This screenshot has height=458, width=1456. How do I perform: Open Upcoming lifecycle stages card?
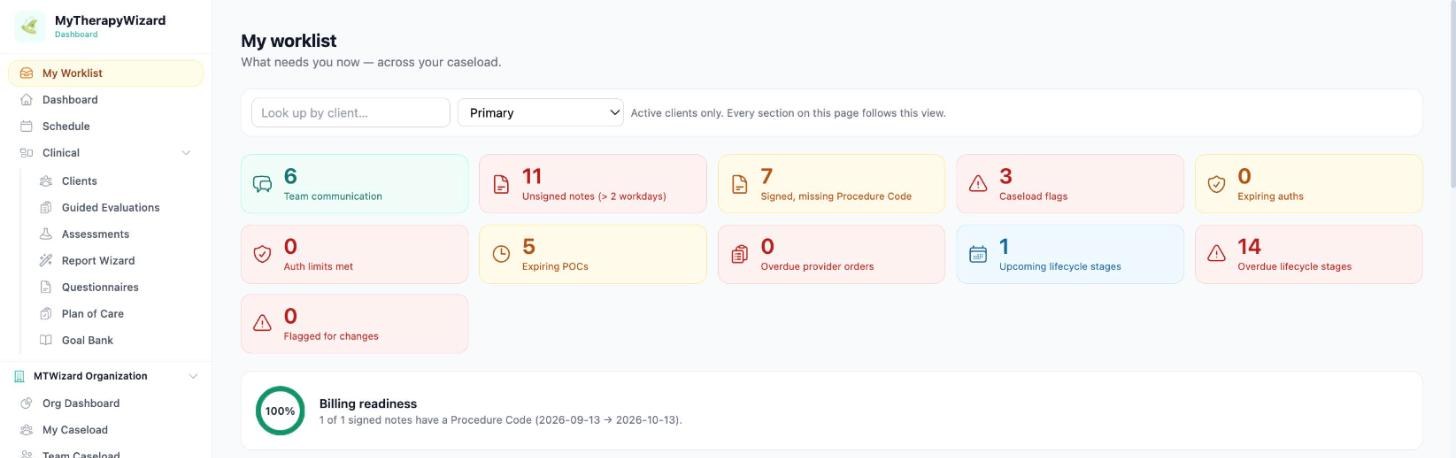click(x=1070, y=254)
